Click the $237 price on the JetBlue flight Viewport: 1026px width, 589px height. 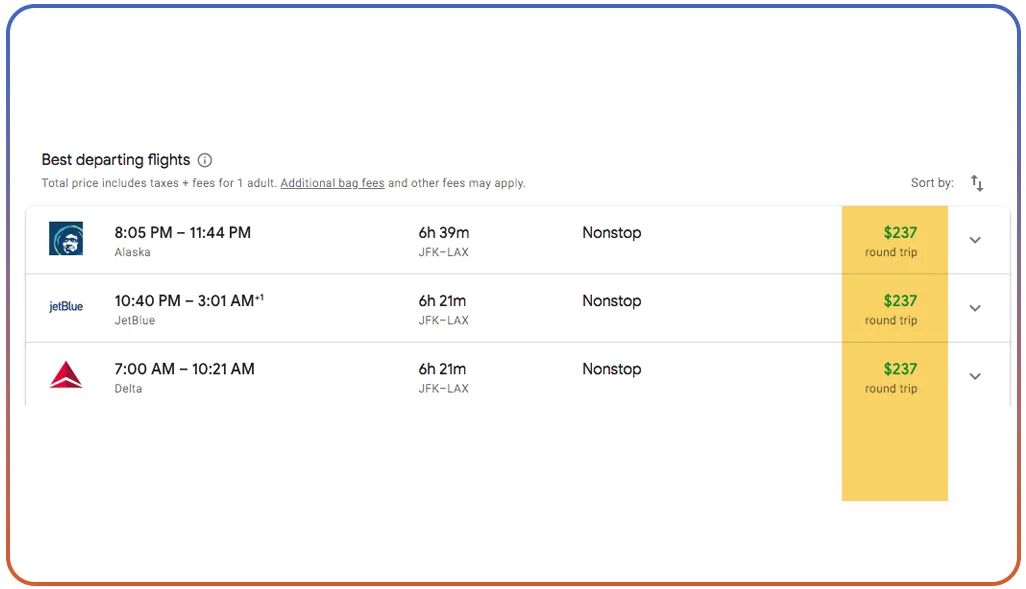(x=900, y=301)
